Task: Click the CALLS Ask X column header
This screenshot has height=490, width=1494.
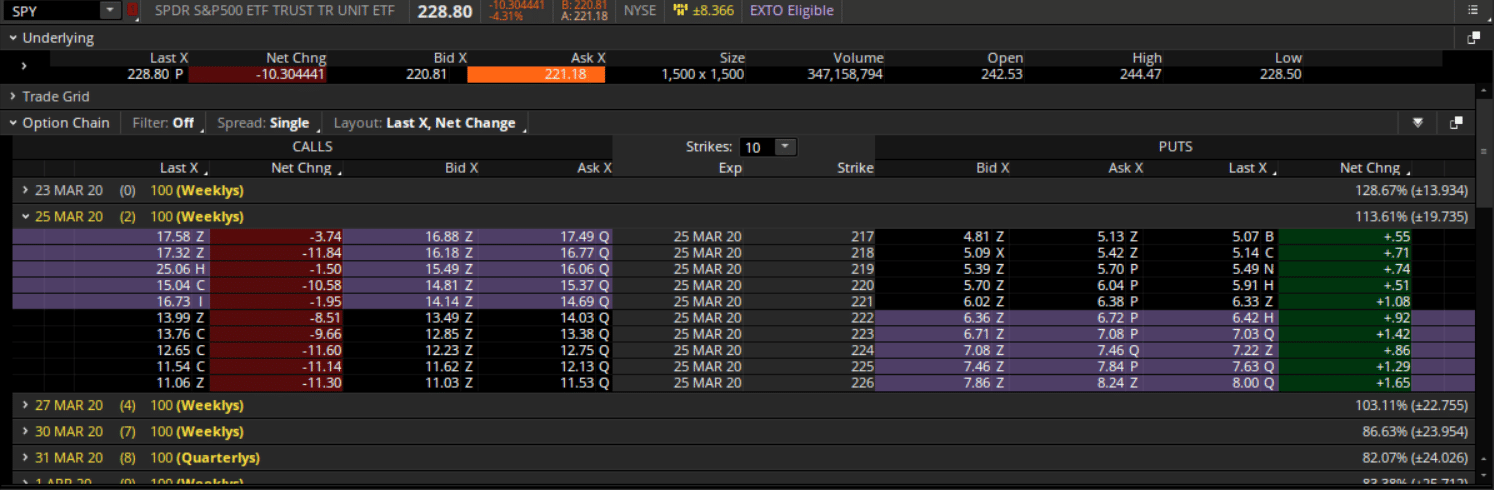Action: (x=594, y=168)
